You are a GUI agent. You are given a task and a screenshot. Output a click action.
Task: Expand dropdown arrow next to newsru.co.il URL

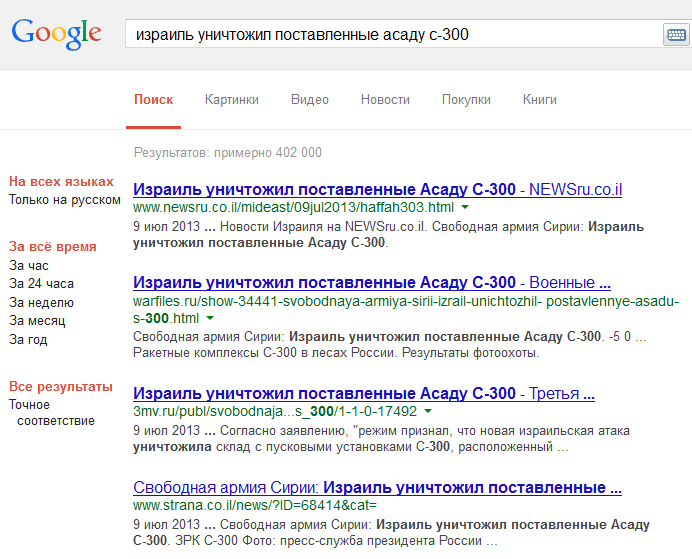(465, 207)
